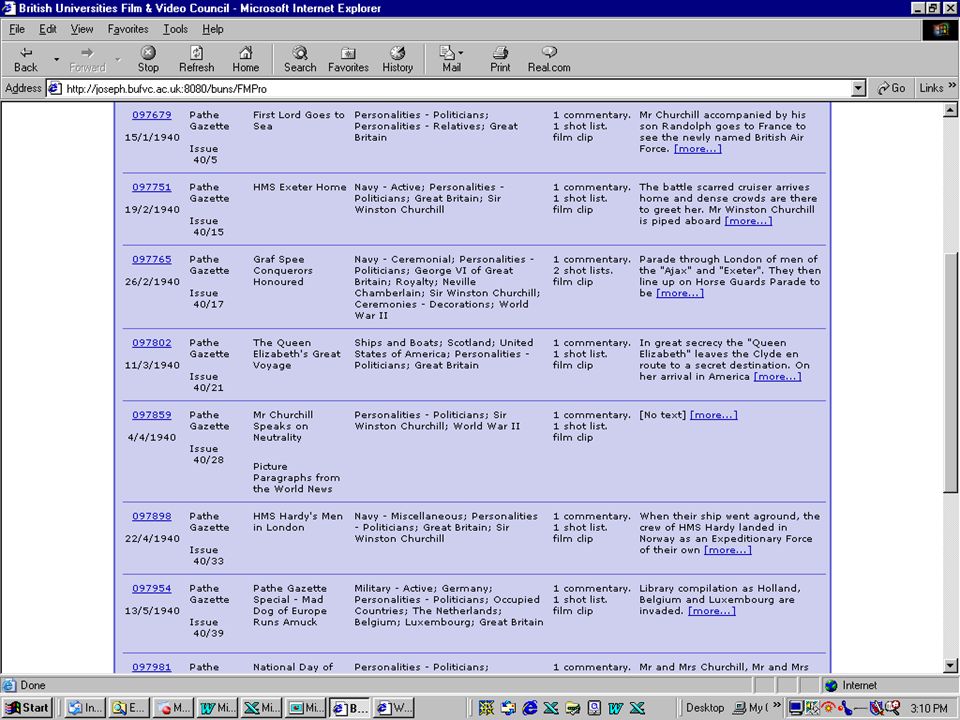The image size is (960, 720).
Task: Launch Word from the quick launch bar
Action: tap(615, 708)
